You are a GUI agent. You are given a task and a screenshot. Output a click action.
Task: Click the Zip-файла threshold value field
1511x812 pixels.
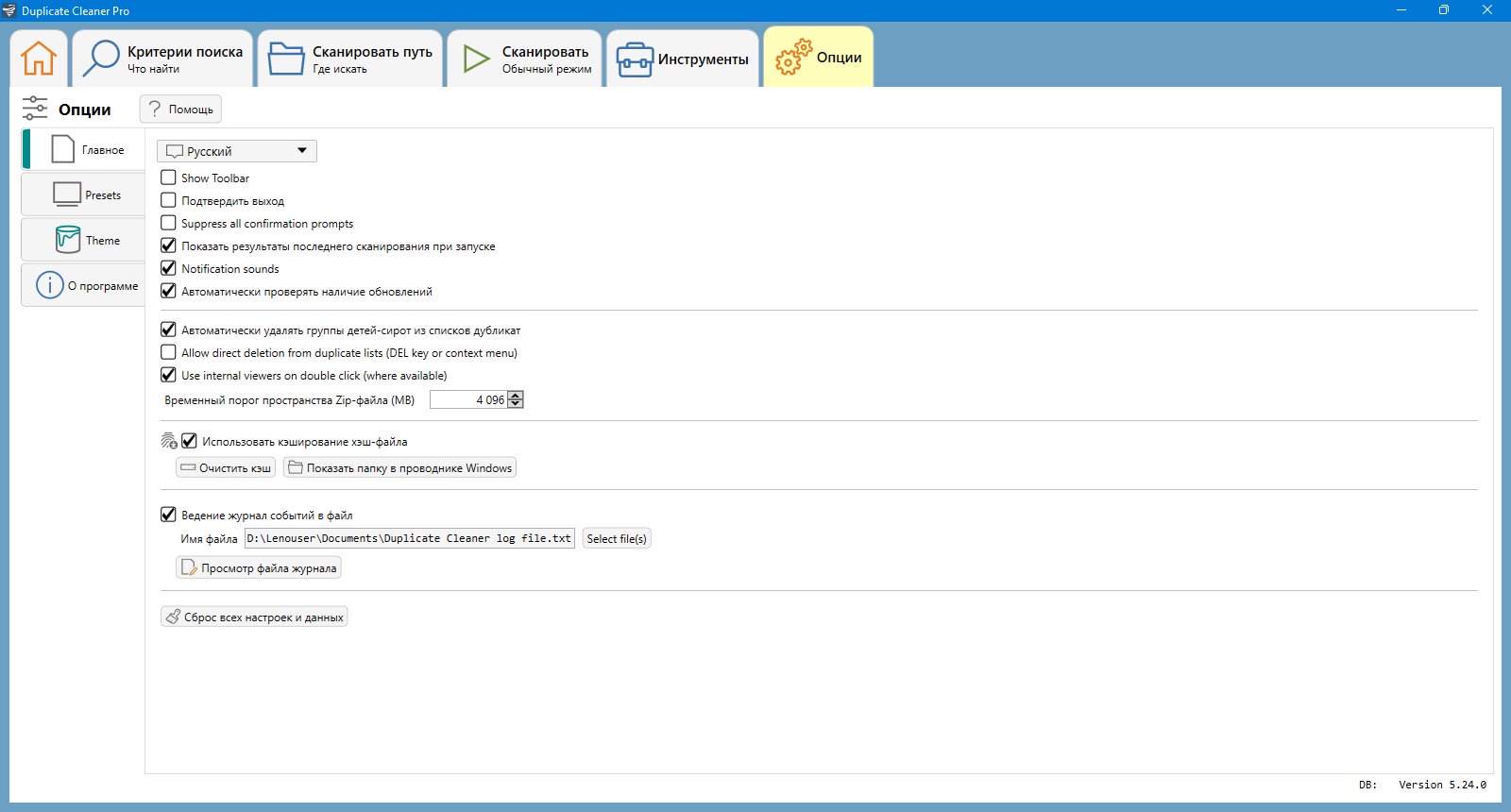(468, 399)
